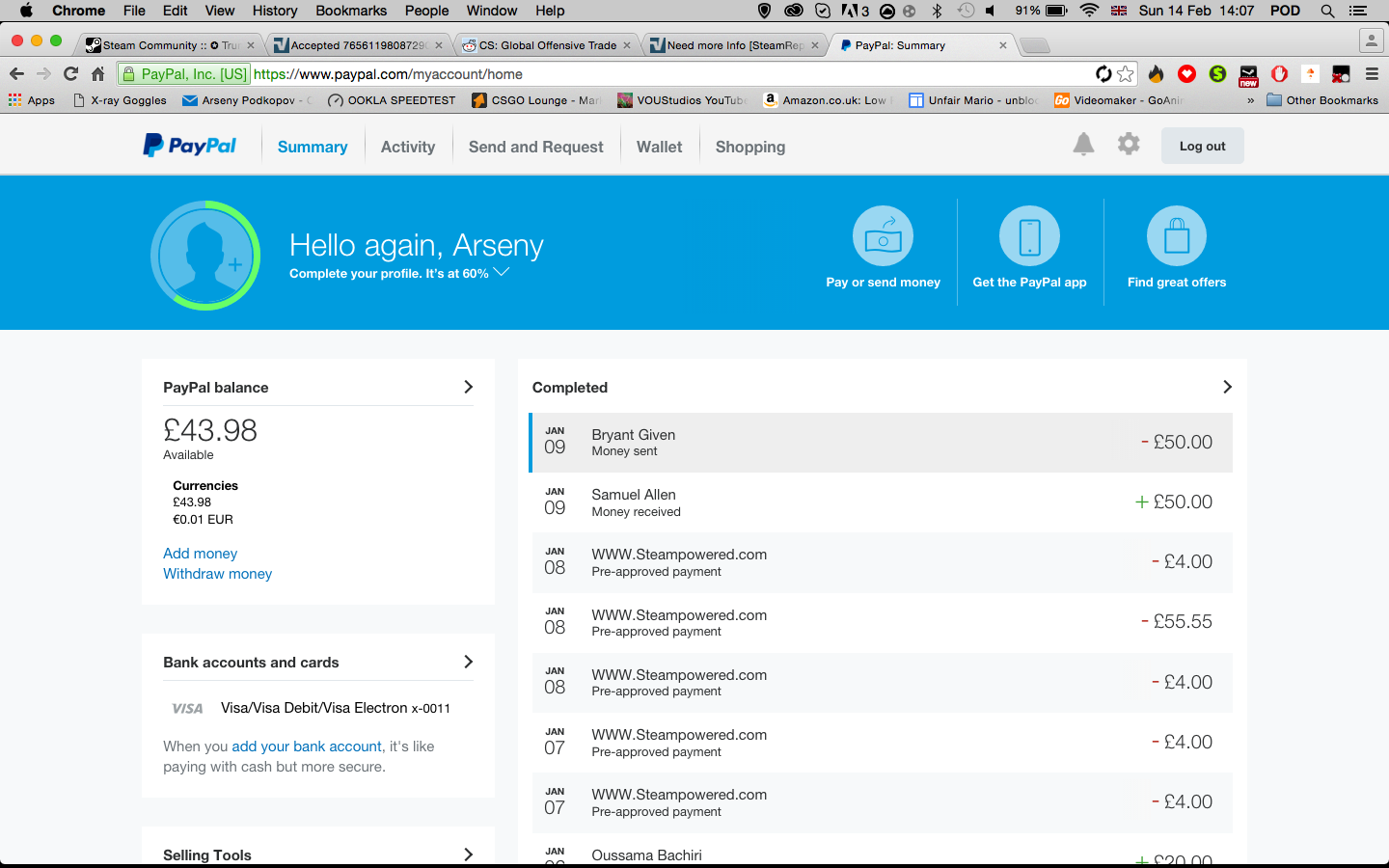Expand the Selling Tools arrow
Viewport: 1389px width, 868px height.
(x=469, y=854)
